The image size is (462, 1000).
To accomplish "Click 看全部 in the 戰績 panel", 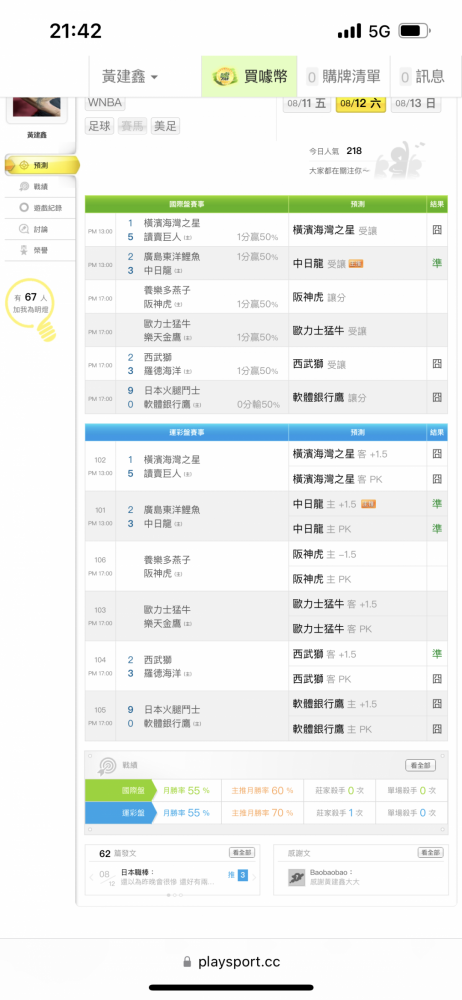I will (x=421, y=765).
